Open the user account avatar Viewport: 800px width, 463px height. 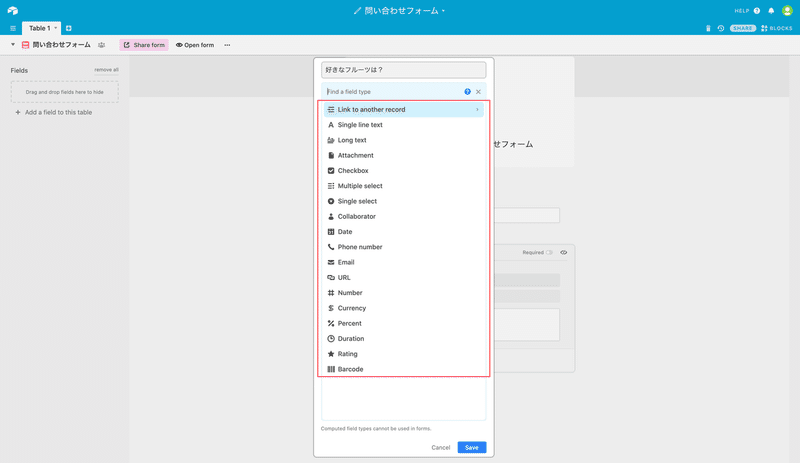pyautogui.click(x=787, y=10)
